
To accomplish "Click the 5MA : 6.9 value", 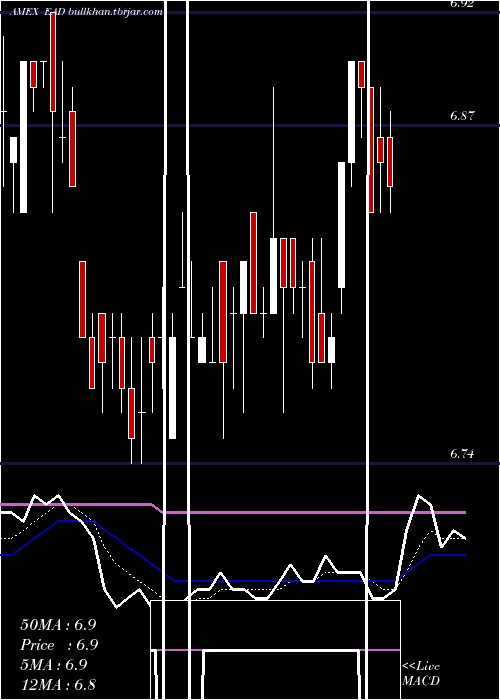I will tap(54, 665).
